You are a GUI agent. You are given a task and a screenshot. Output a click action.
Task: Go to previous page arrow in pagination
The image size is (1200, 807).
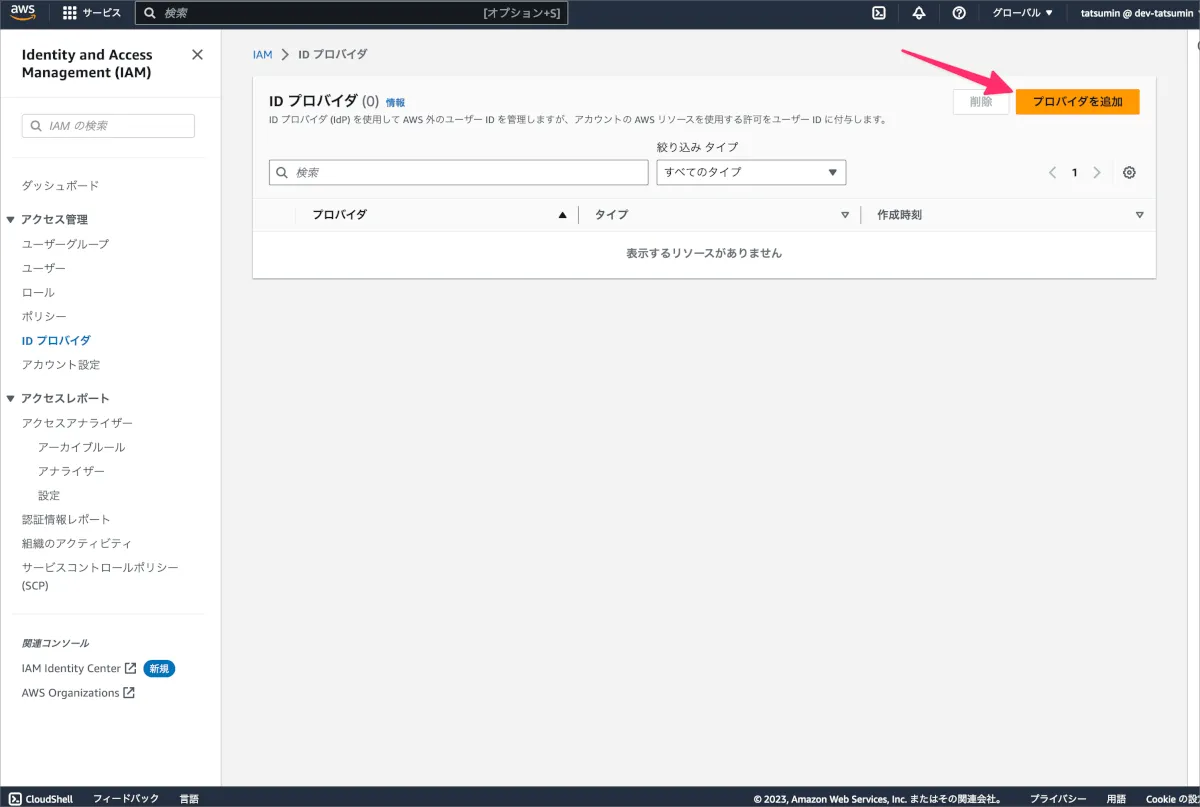tap(1052, 172)
